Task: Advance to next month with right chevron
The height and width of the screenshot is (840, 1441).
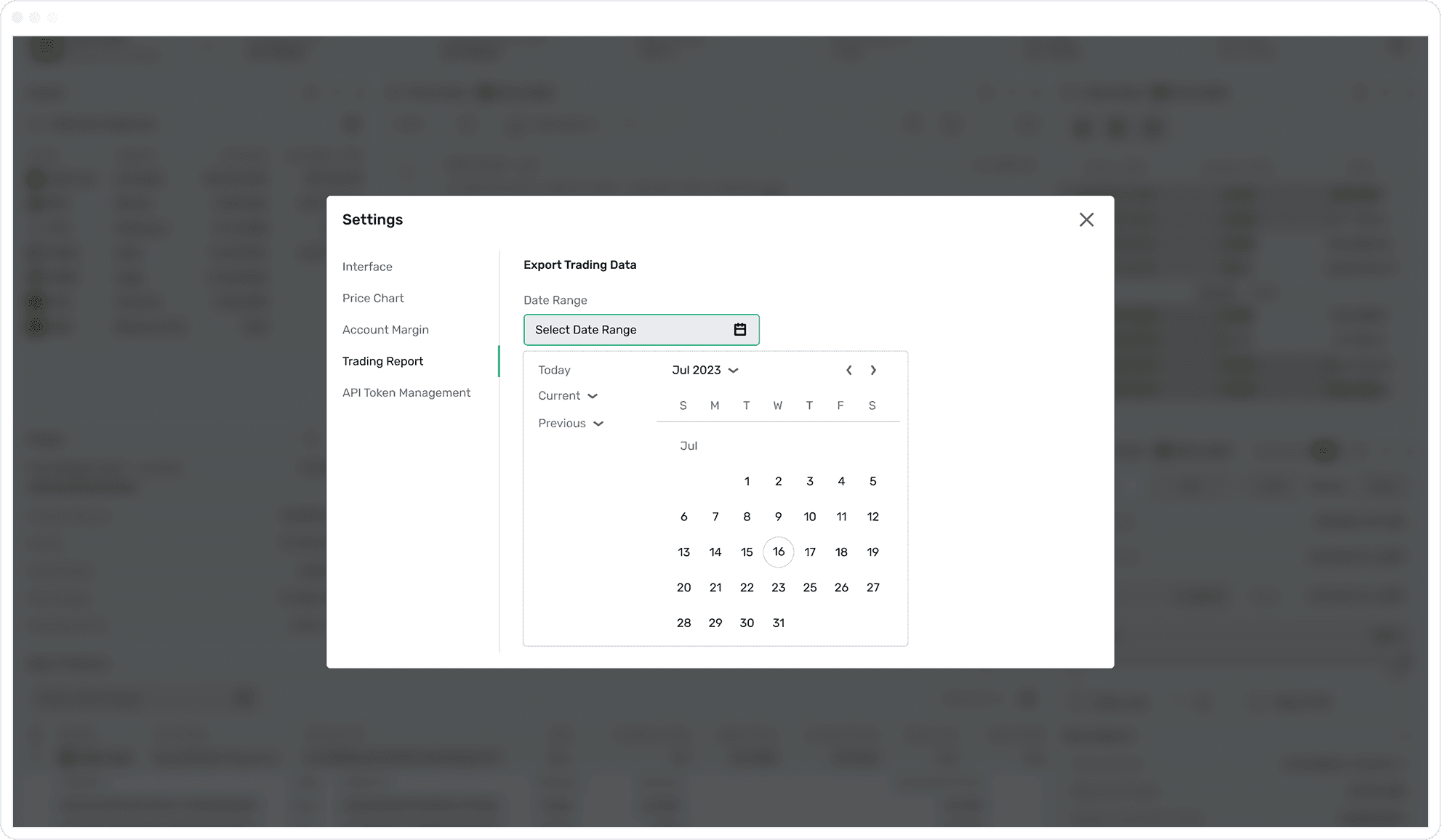Action: click(x=873, y=371)
